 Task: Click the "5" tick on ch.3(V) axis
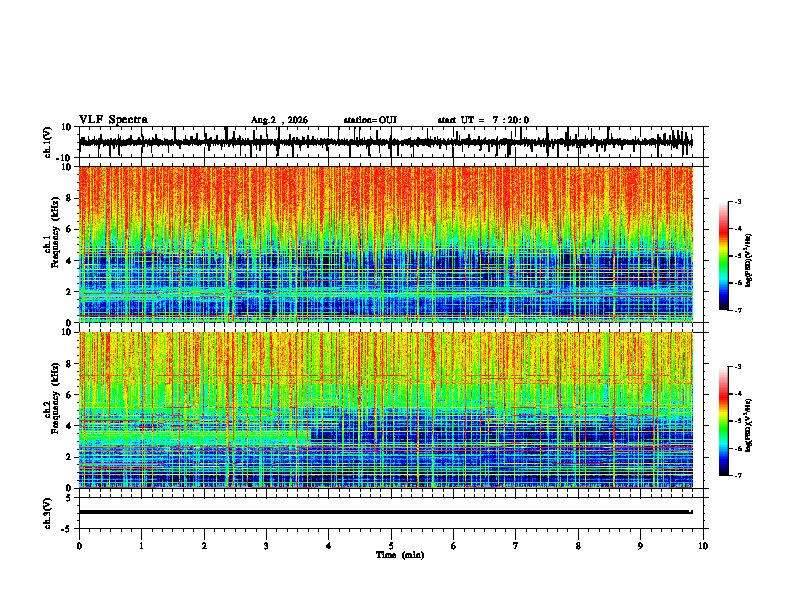click(x=69, y=497)
